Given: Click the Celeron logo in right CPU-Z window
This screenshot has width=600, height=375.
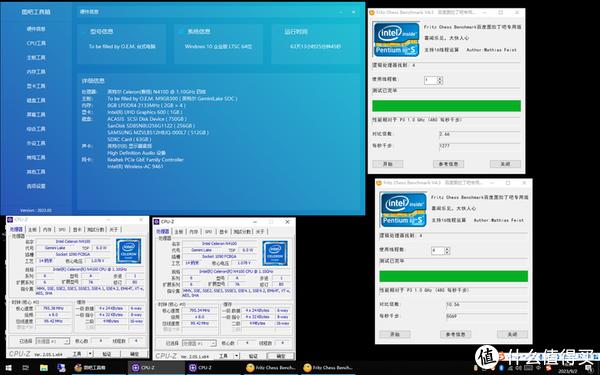Looking at the screenshot, I should [275, 253].
